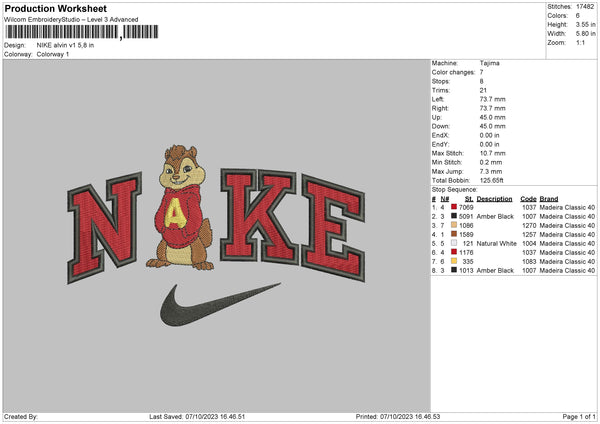Click the Trims value 21

(483, 90)
